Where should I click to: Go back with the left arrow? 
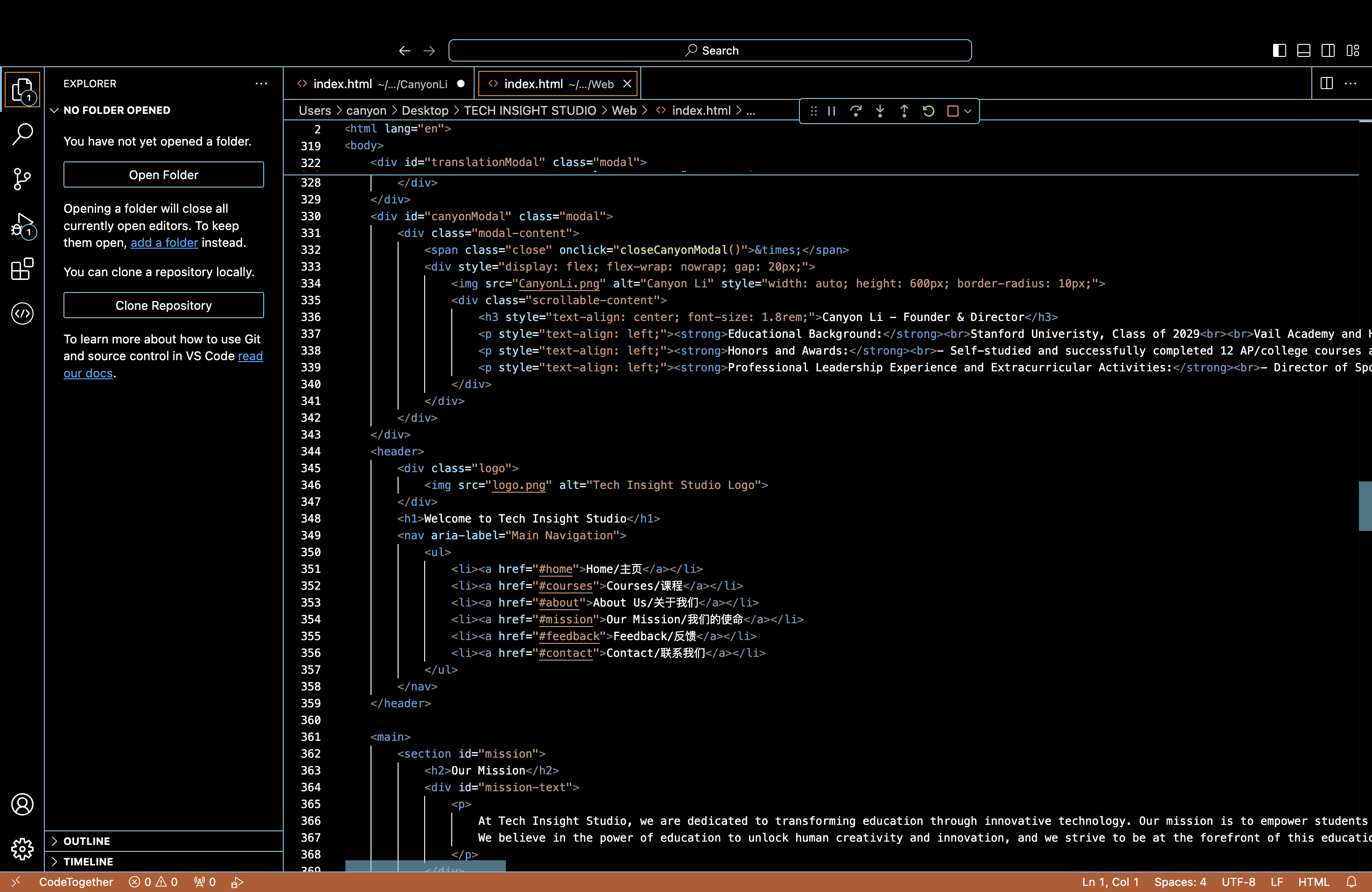[405, 51]
